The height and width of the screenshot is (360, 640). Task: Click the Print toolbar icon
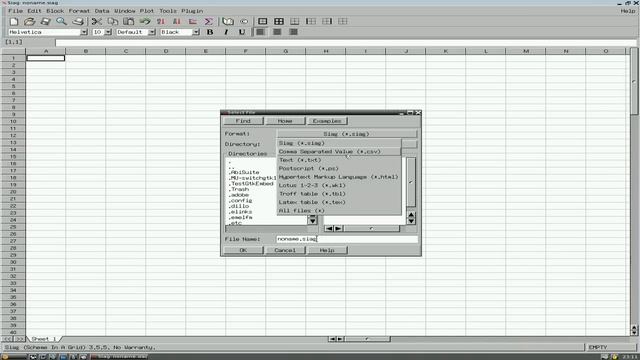click(x=78, y=21)
